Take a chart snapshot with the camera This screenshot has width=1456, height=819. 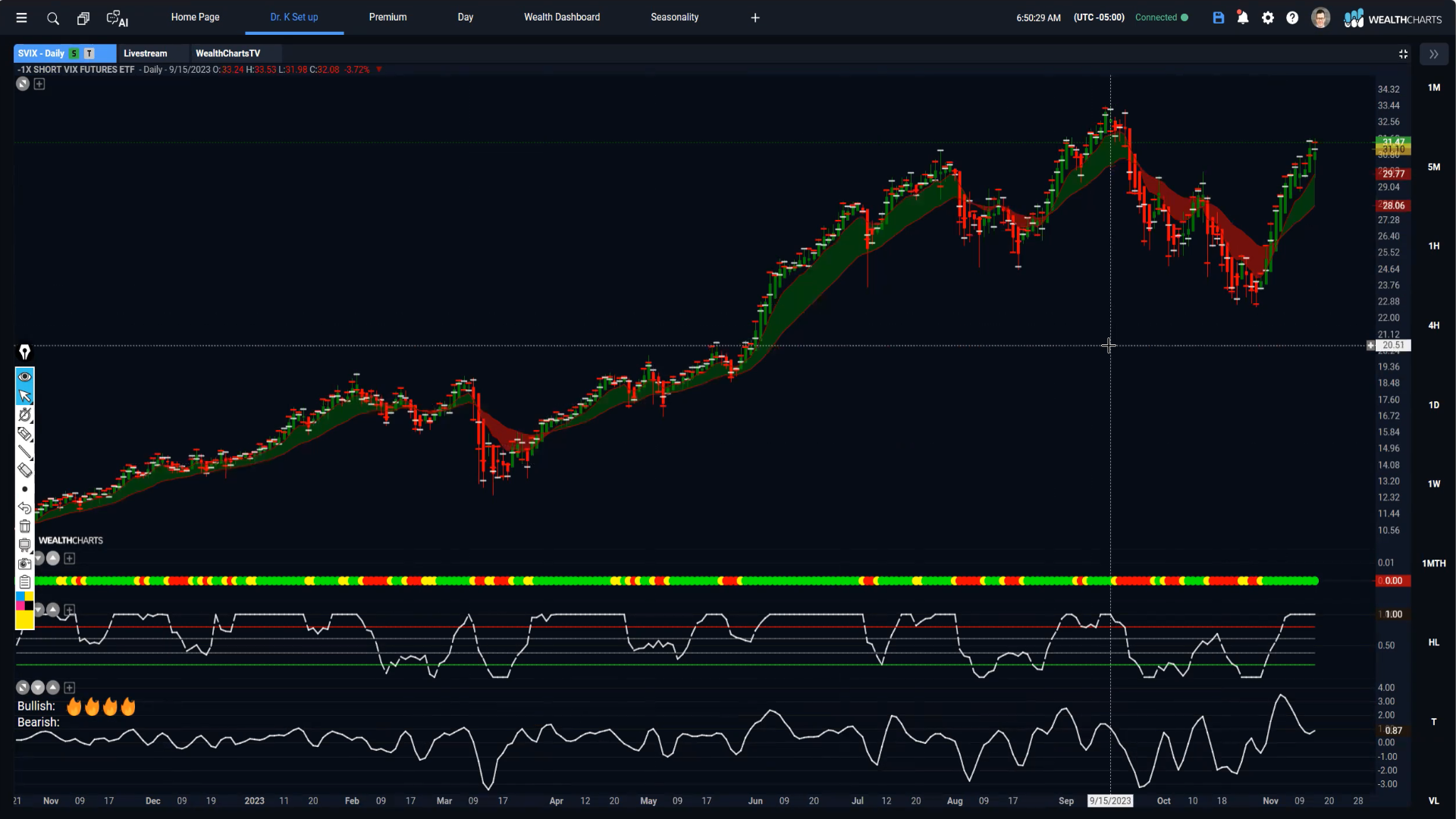click(24, 563)
